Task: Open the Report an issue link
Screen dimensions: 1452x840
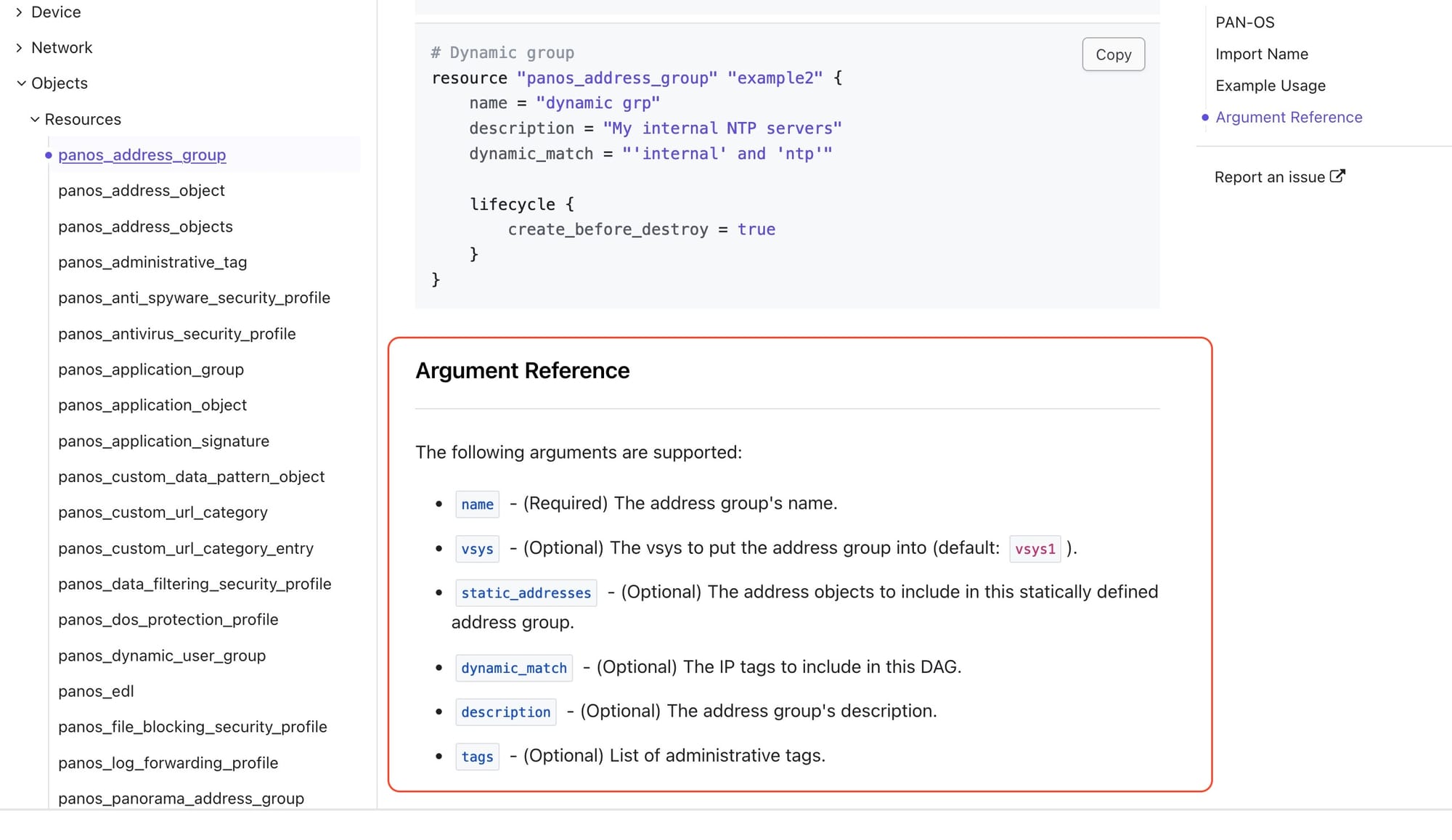Action: click(1279, 177)
